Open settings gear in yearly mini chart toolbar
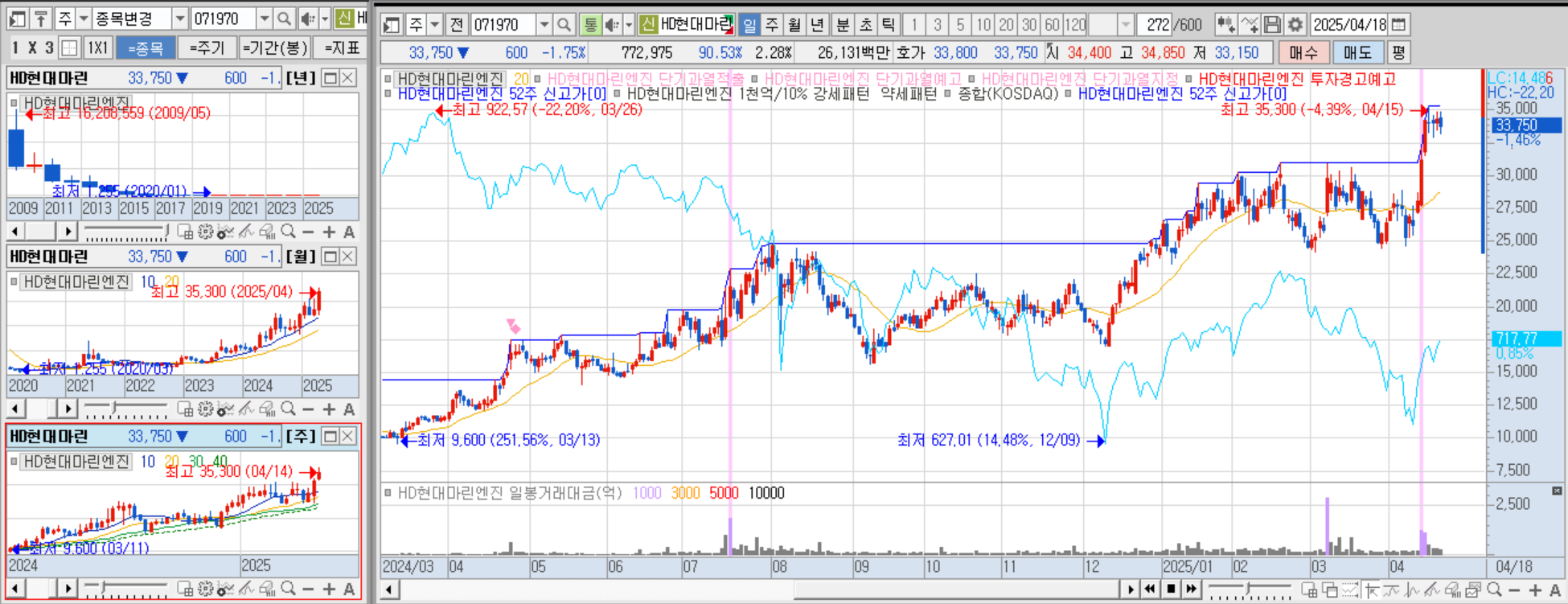The image size is (1568, 604). coord(206,232)
